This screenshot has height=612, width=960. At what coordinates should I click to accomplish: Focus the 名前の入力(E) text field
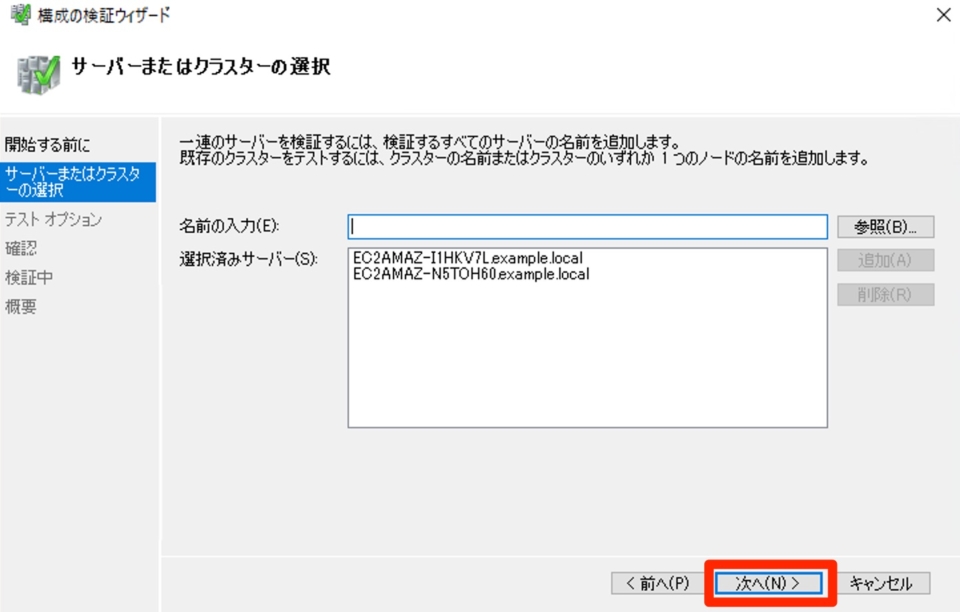tap(588, 227)
